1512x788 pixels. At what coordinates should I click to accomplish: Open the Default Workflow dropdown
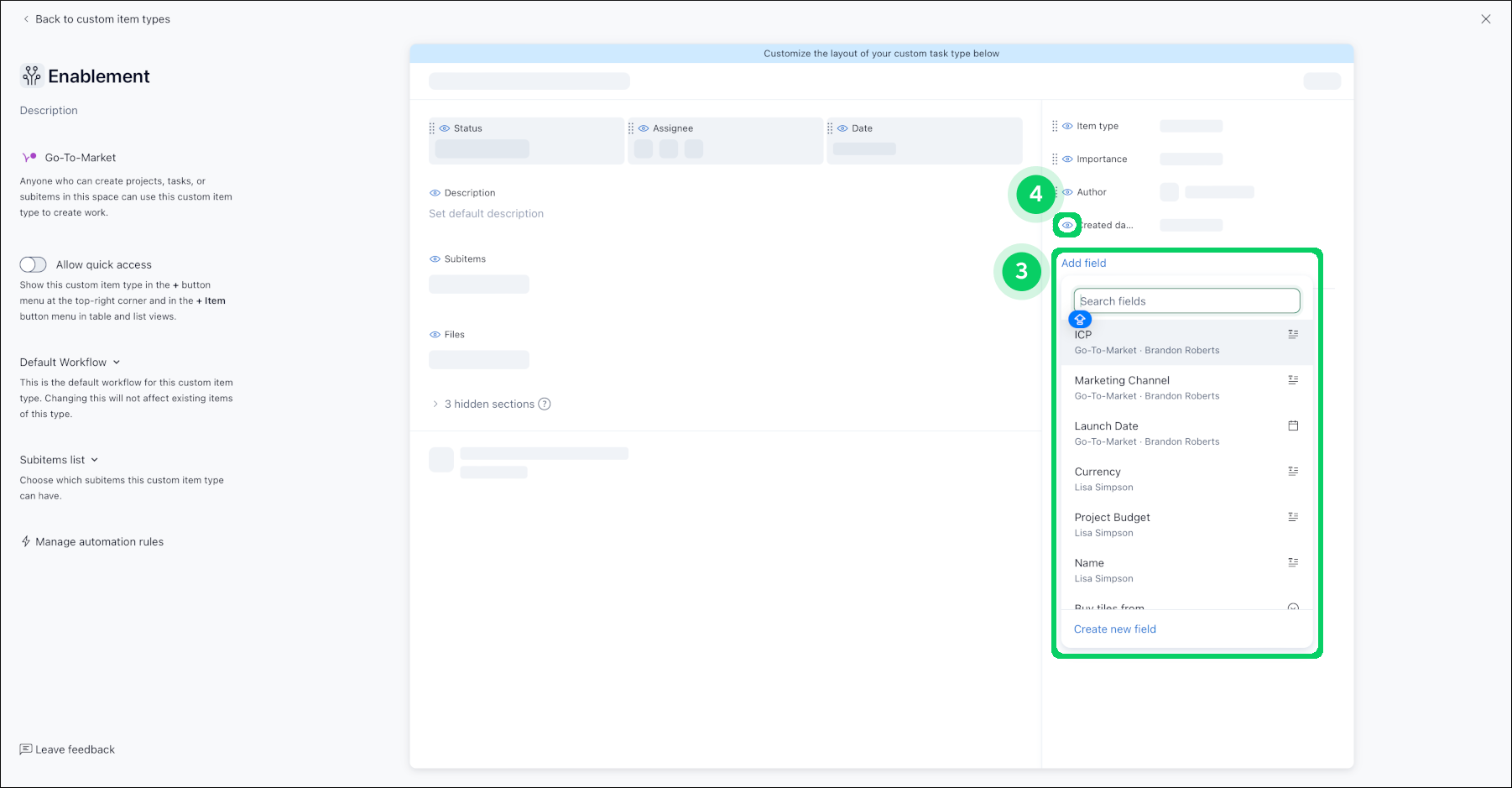point(70,363)
